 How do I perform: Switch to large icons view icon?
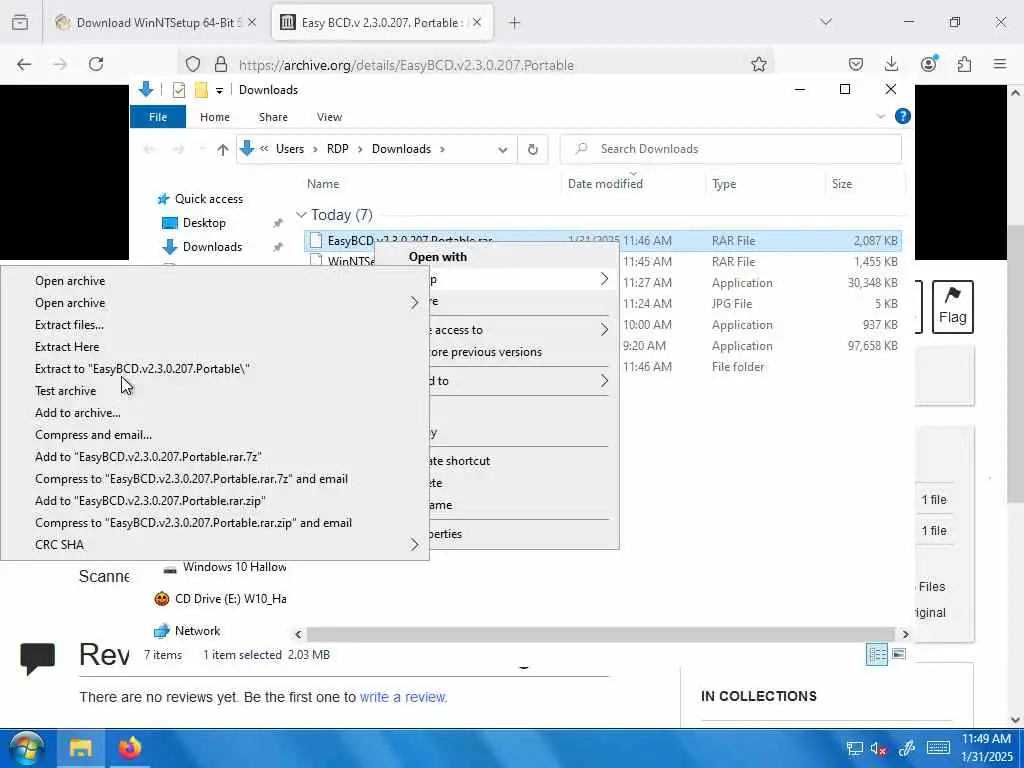pyautogui.click(x=899, y=654)
